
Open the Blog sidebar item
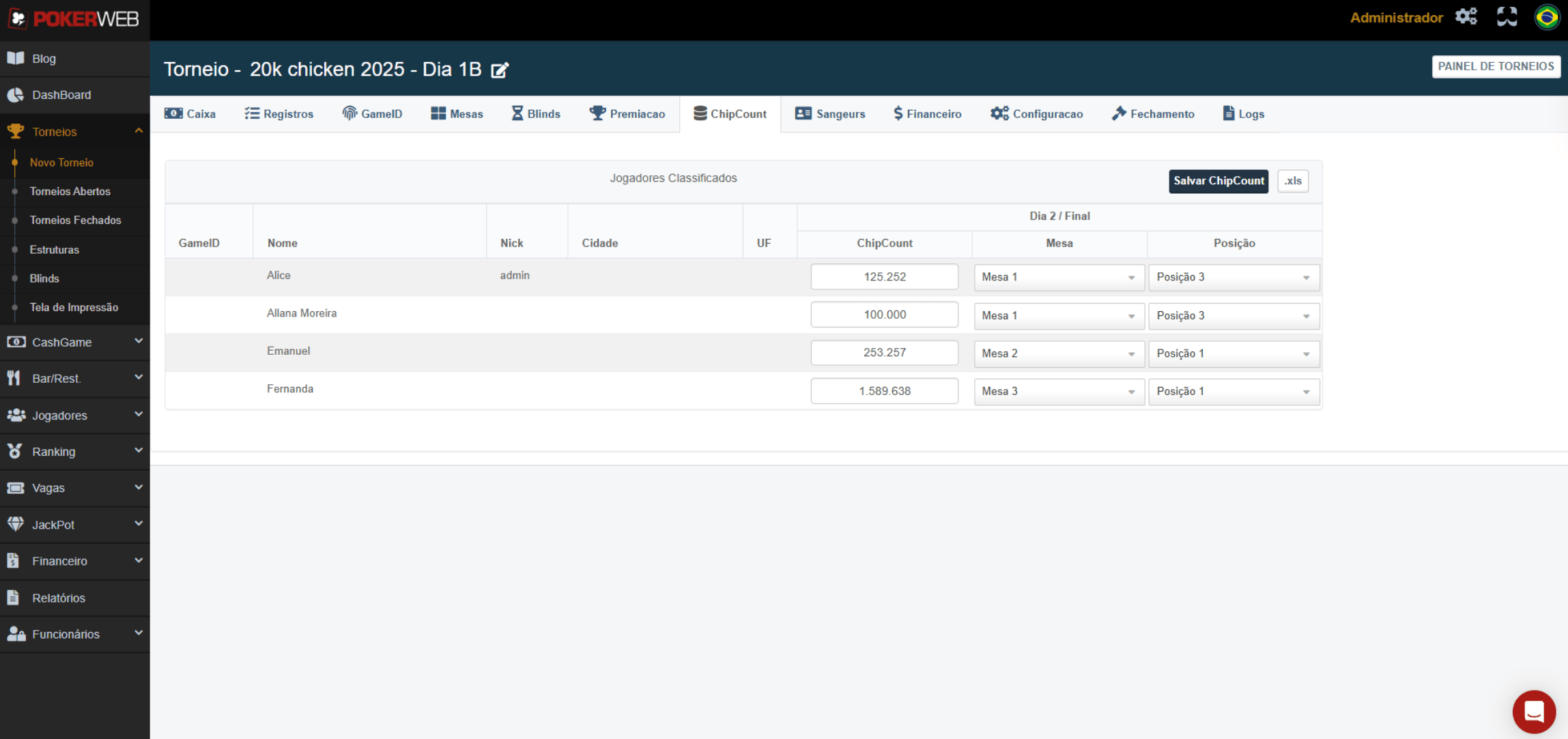point(44,59)
